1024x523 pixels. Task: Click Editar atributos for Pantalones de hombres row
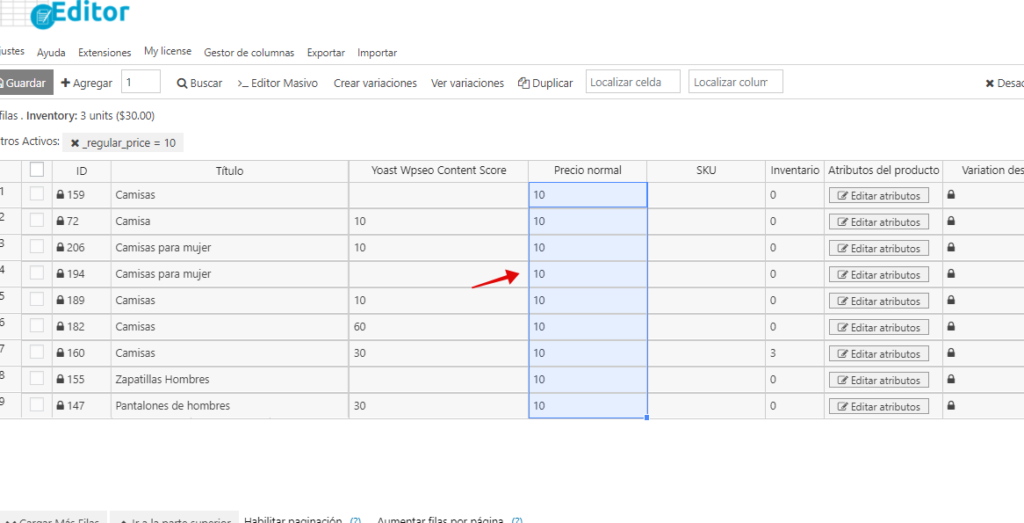(878, 406)
